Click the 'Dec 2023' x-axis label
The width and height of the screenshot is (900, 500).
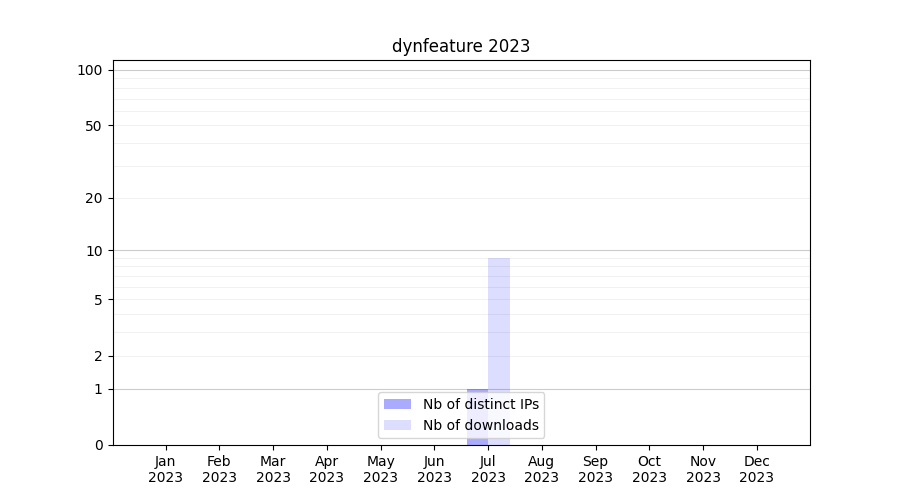756,469
